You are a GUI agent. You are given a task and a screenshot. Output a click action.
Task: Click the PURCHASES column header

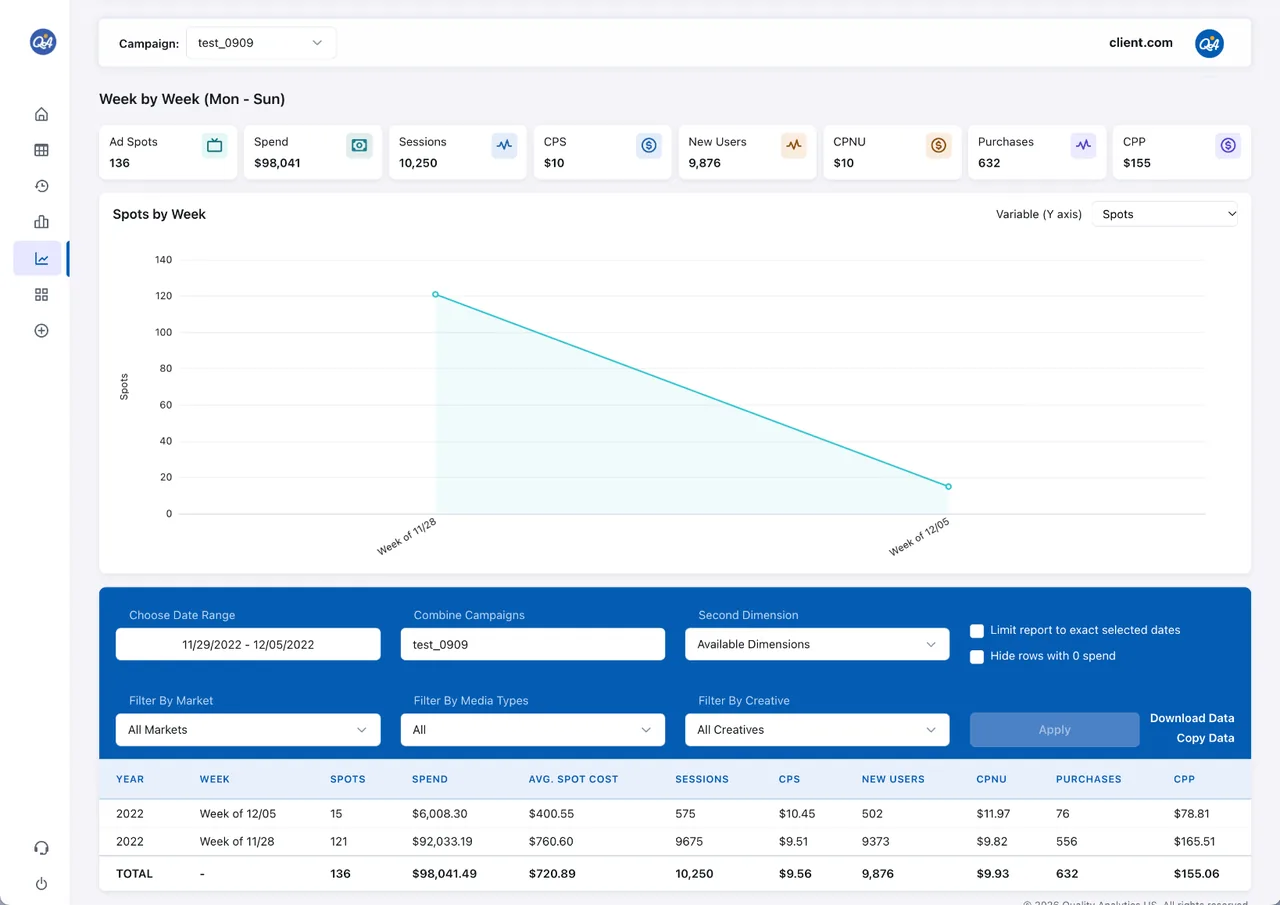click(x=1089, y=779)
